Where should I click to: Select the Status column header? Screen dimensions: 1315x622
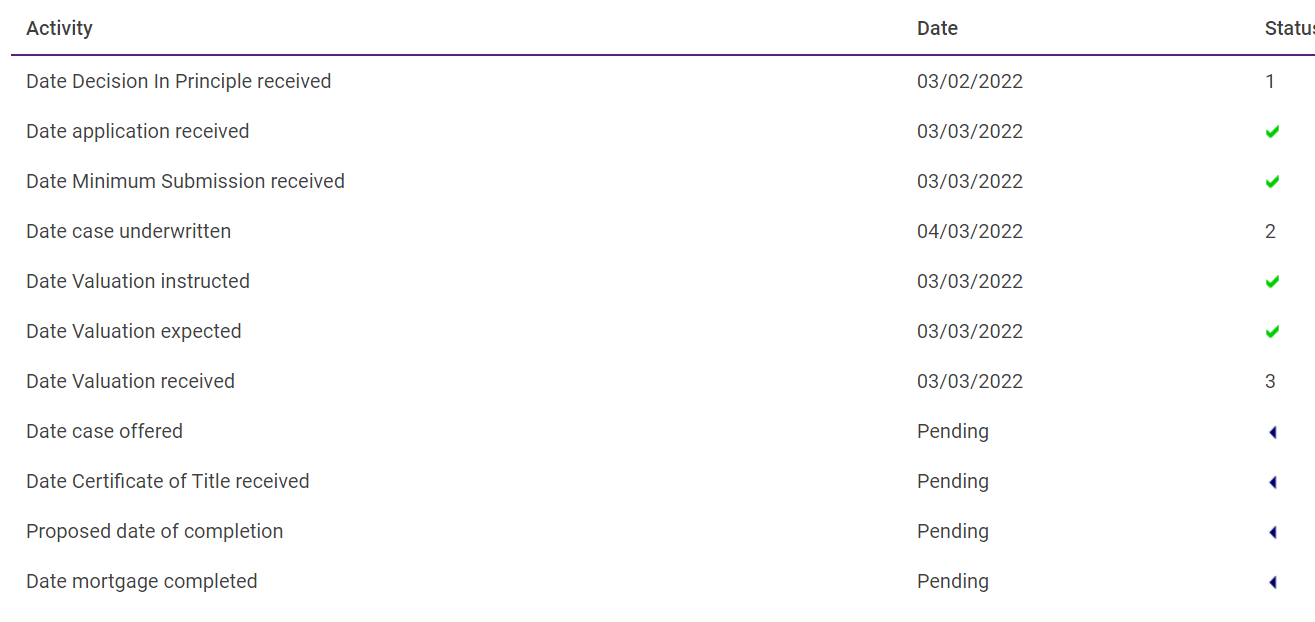click(1290, 28)
